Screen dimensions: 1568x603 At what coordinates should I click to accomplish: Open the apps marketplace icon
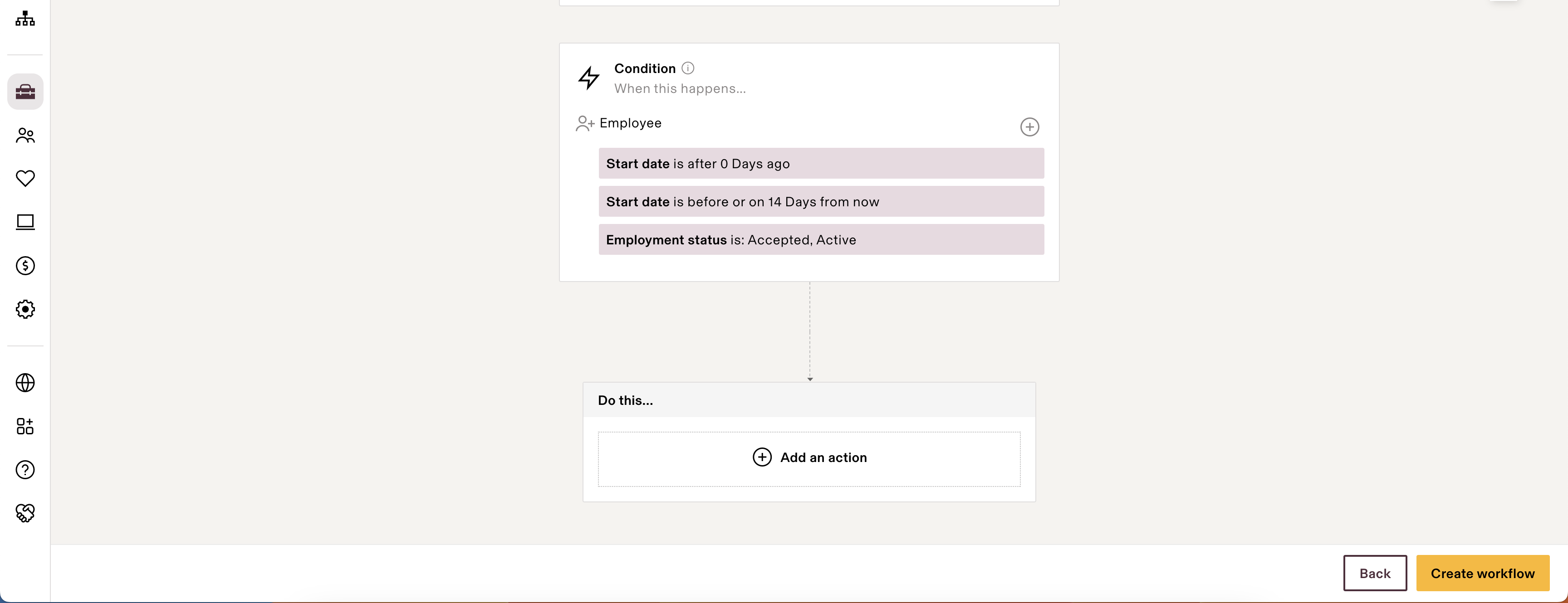25,426
